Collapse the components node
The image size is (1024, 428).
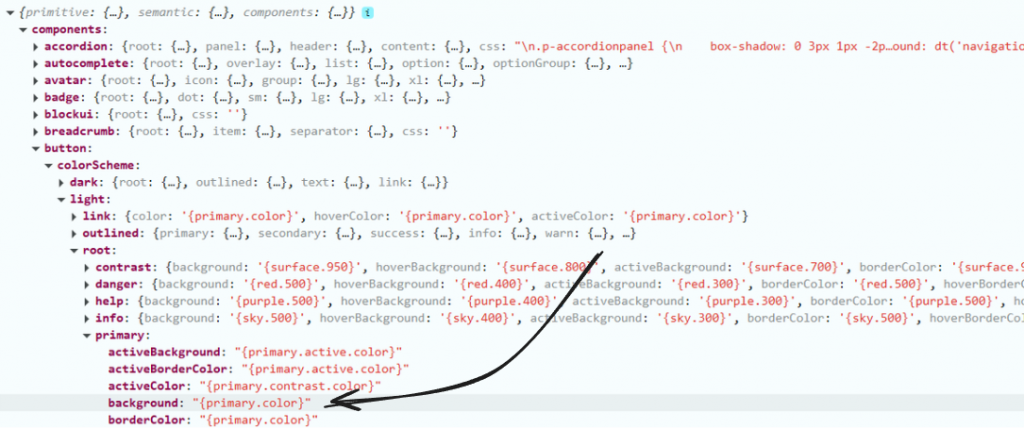pos(23,29)
